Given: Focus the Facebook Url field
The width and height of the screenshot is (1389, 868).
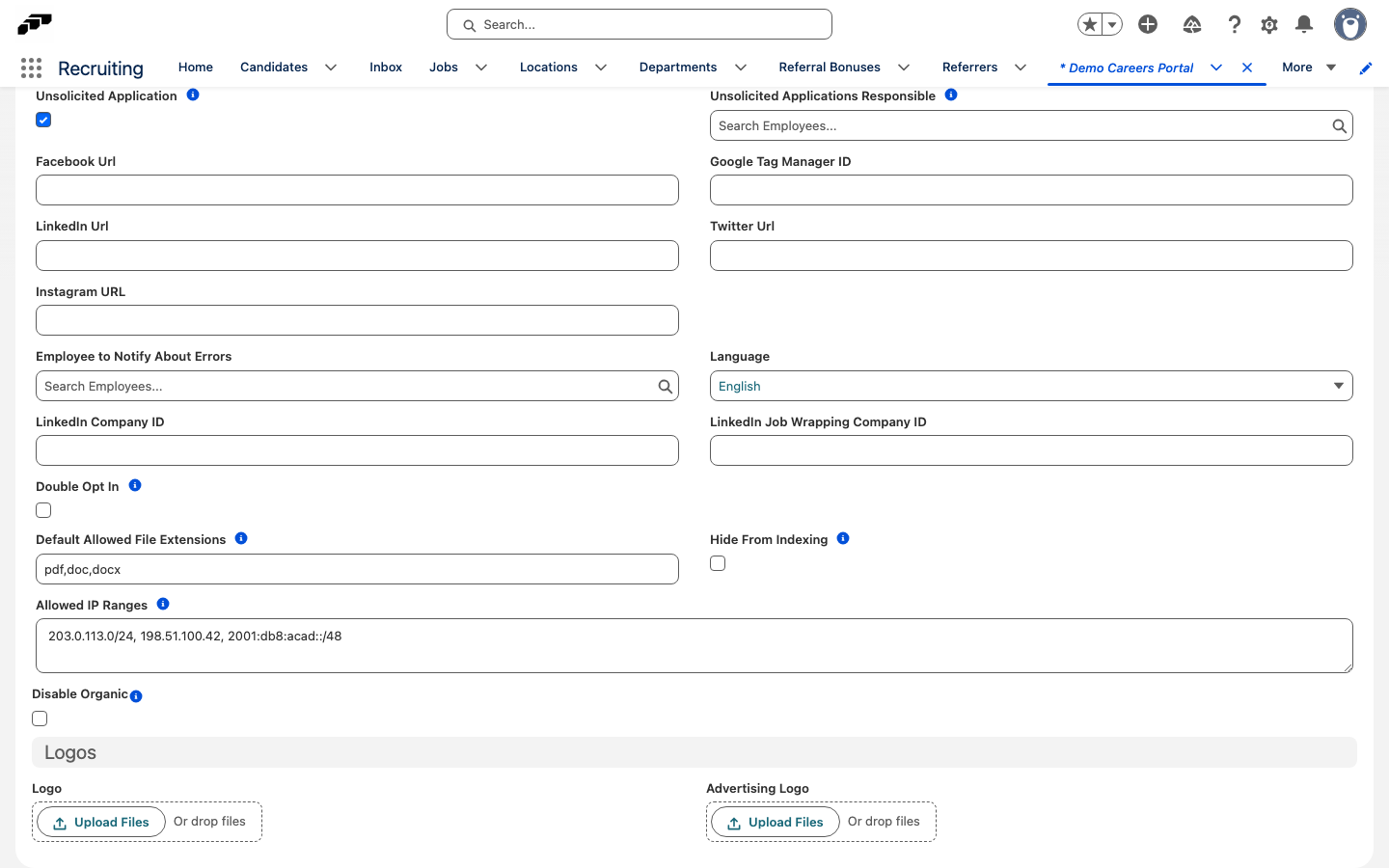Looking at the screenshot, I should point(357,190).
